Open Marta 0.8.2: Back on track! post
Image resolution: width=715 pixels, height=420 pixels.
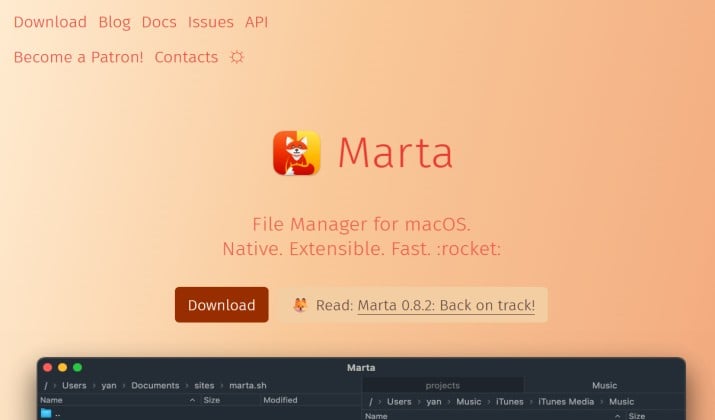pyautogui.click(x=446, y=305)
